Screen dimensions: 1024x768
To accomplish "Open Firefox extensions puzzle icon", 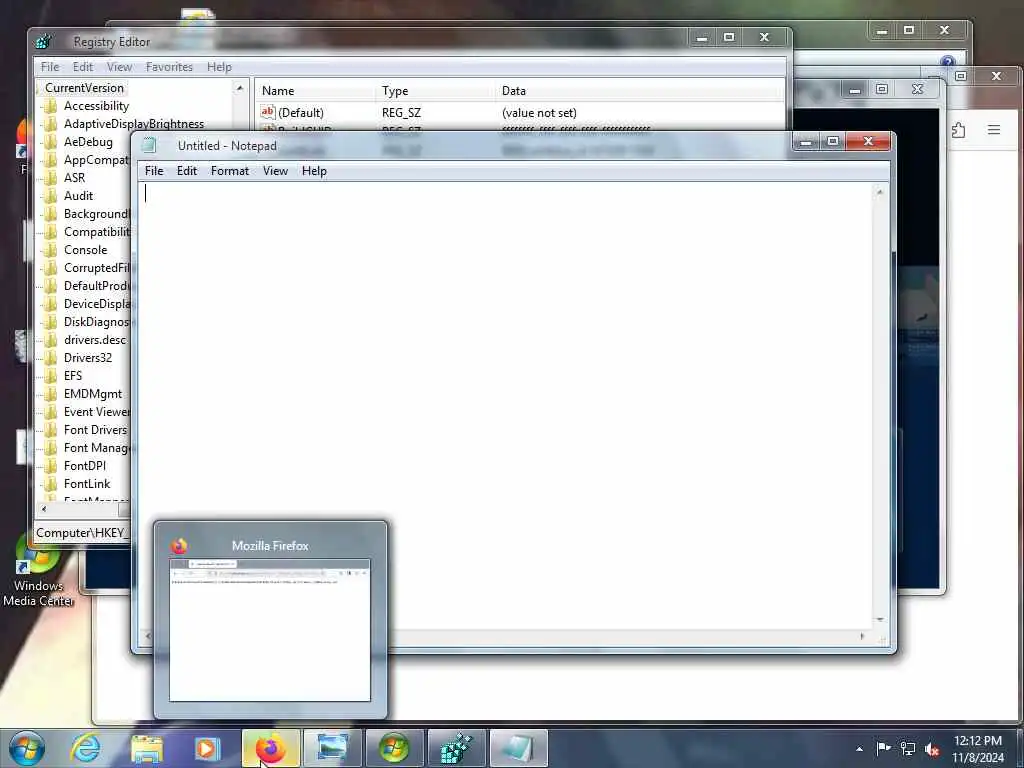I will 959,130.
